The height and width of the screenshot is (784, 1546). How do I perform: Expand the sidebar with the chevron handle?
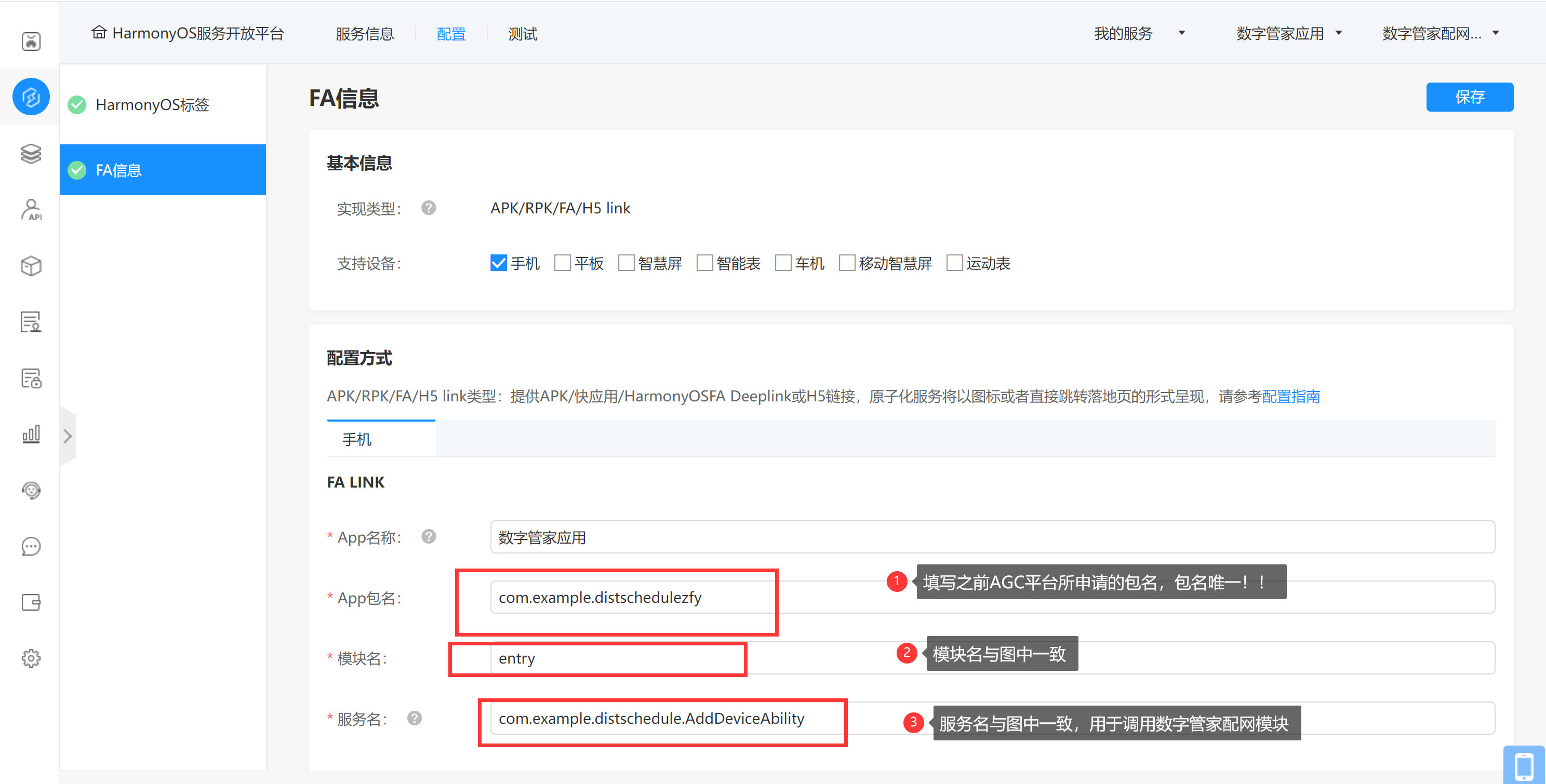pyautogui.click(x=68, y=436)
